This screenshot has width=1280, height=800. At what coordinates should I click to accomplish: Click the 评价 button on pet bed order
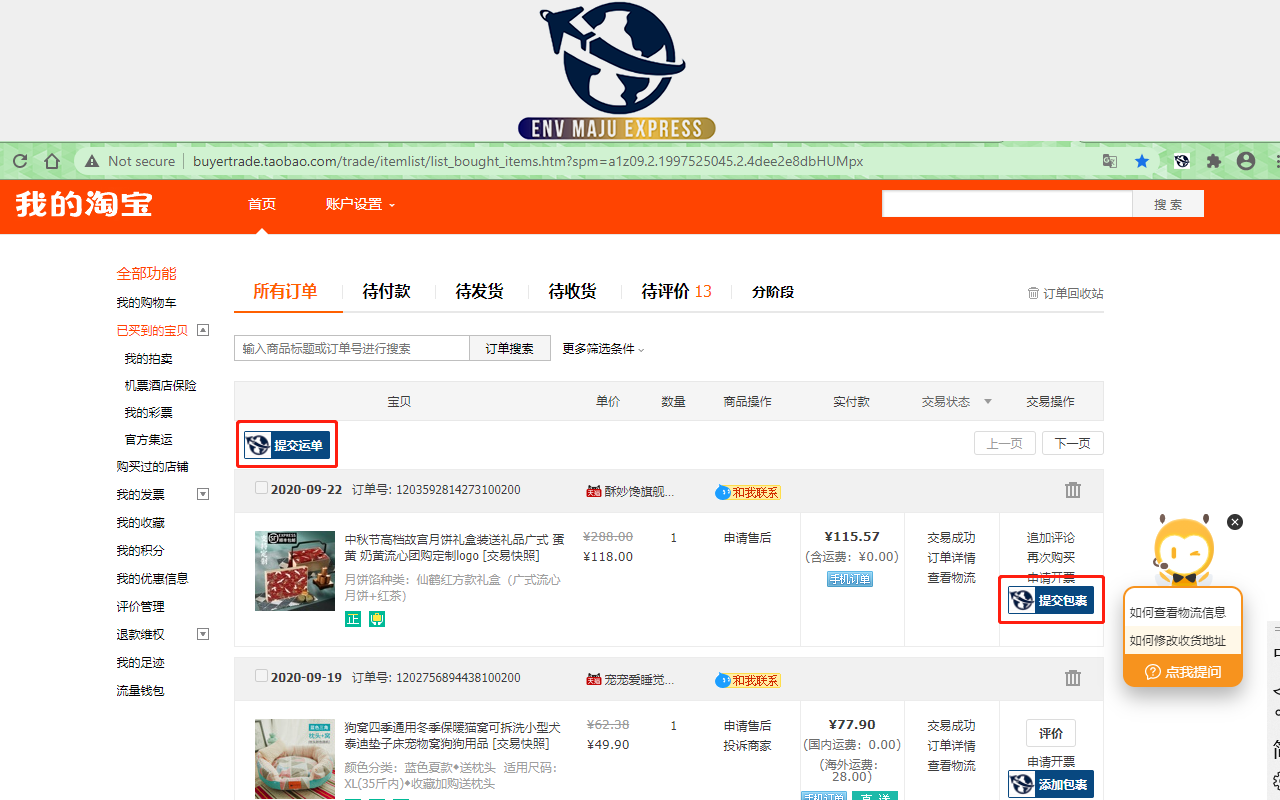tap(1051, 733)
